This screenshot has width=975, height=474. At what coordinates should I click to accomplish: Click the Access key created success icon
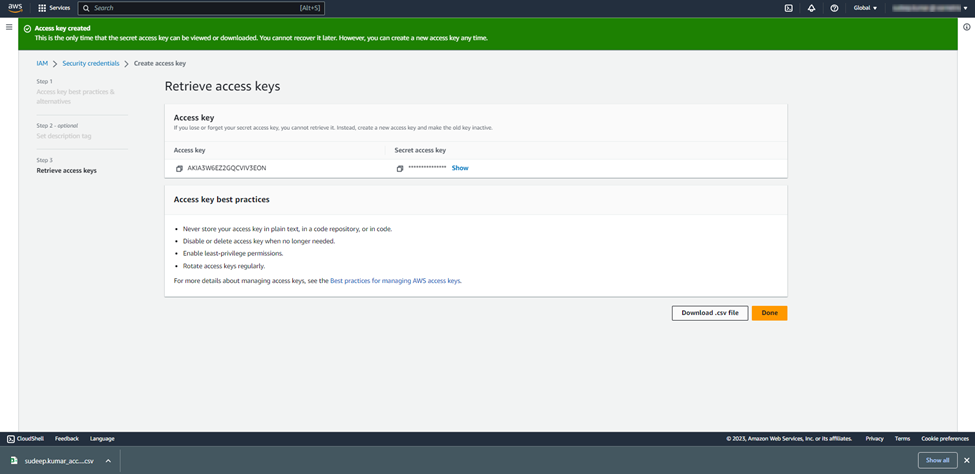tap(27, 29)
